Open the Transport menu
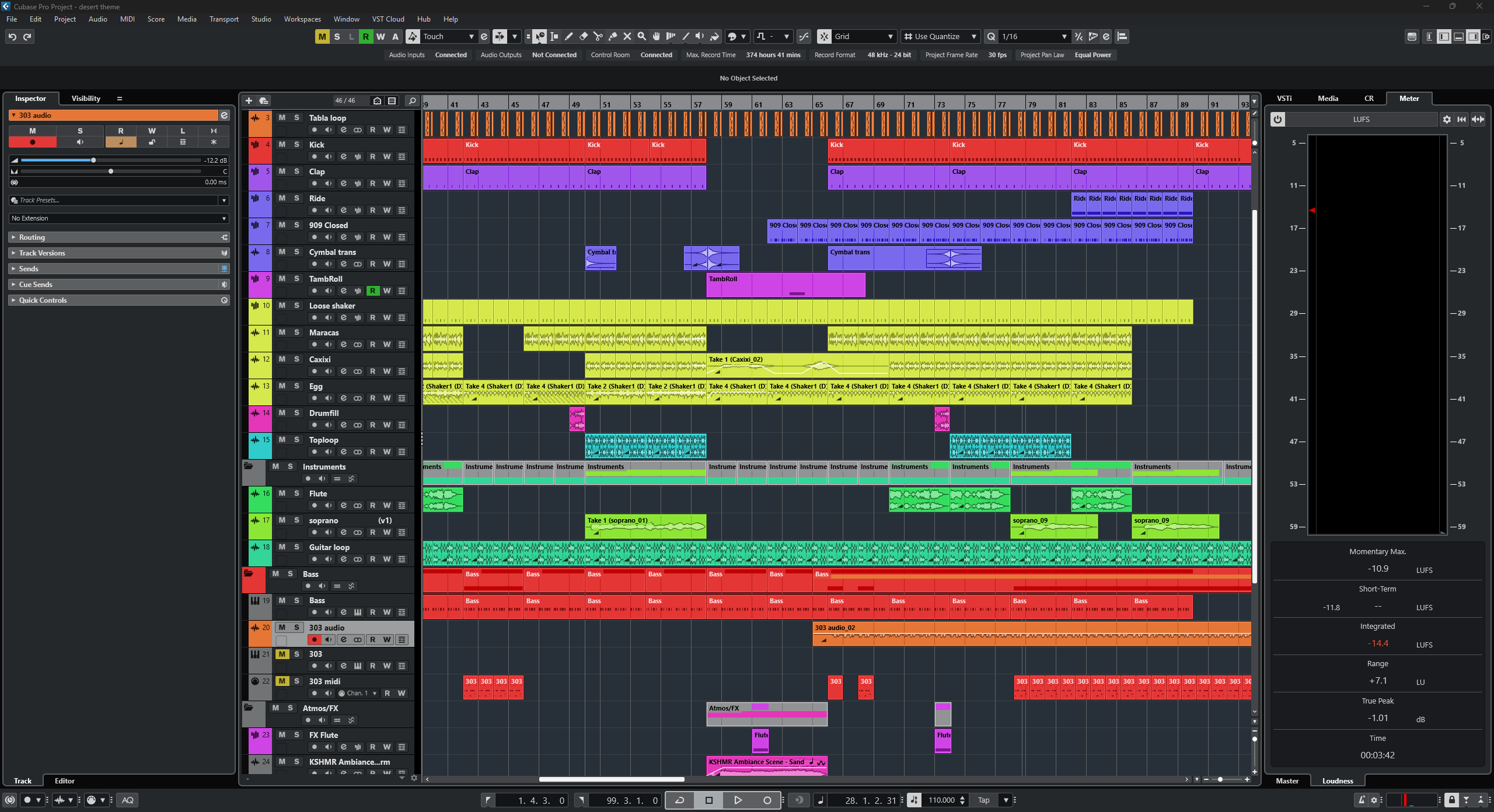The height and width of the screenshot is (812, 1494). point(224,19)
